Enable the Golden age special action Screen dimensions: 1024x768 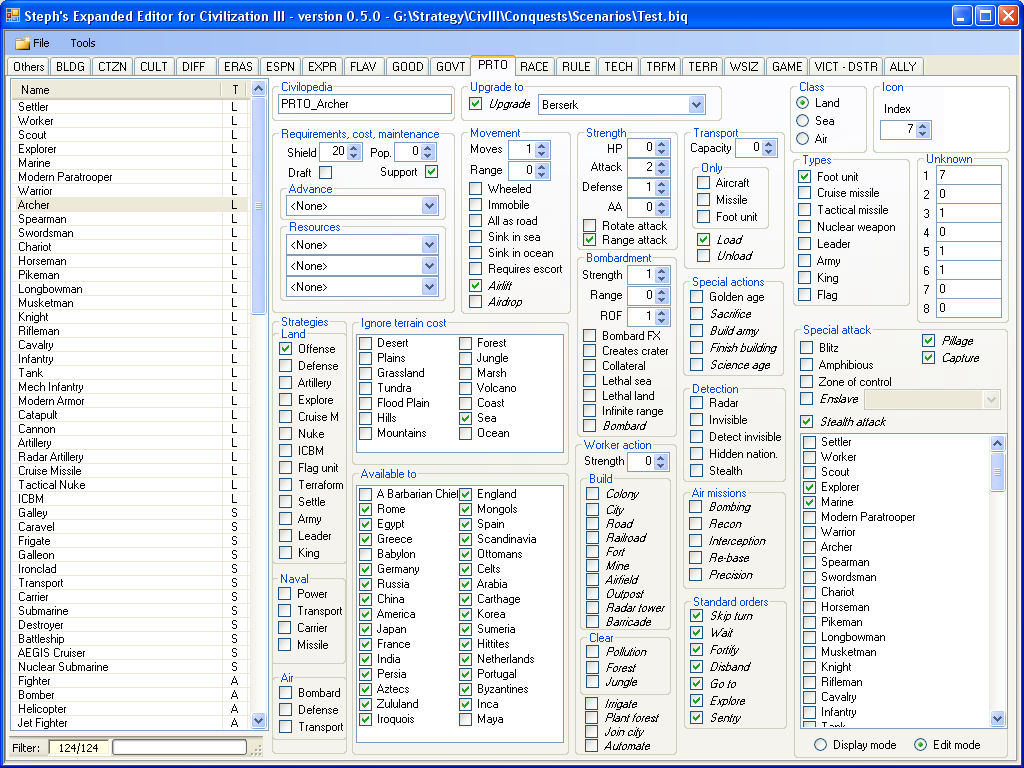click(697, 297)
